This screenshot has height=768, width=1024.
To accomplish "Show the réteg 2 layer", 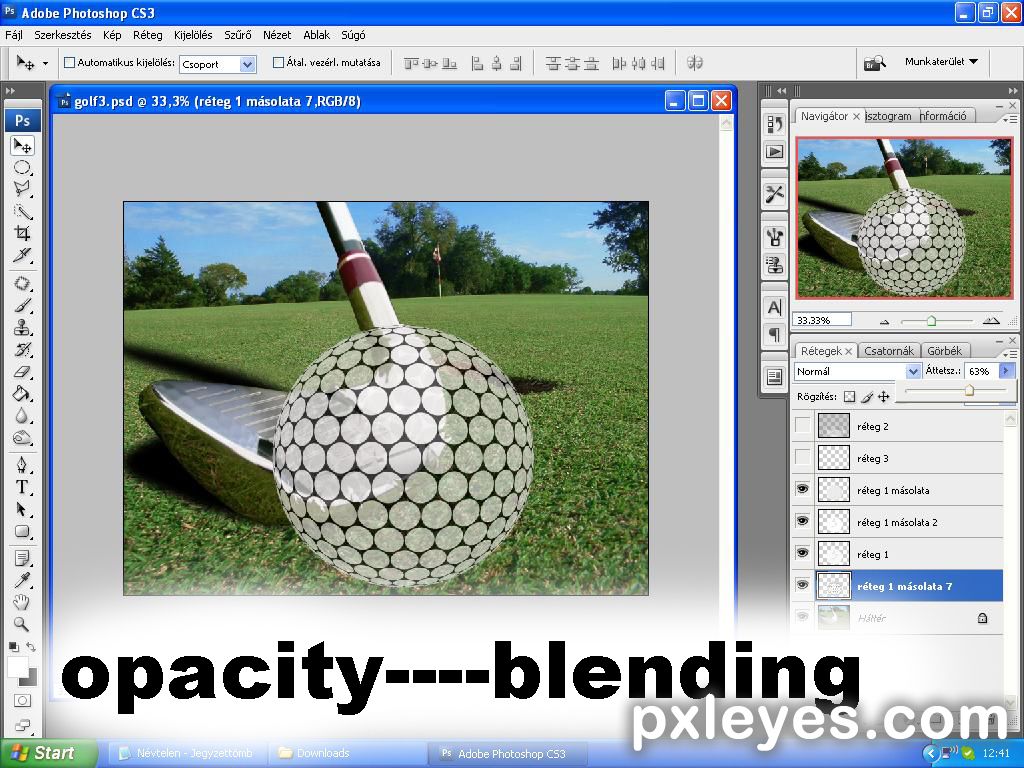I will 803,426.
